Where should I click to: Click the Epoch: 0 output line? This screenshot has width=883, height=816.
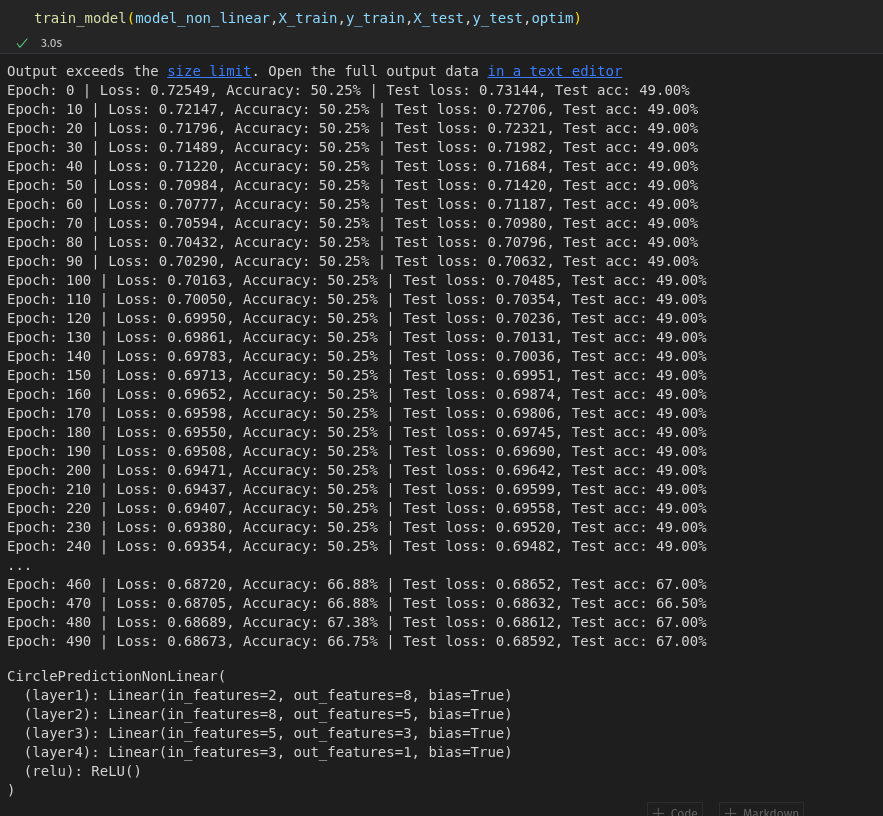click(348, 90)
